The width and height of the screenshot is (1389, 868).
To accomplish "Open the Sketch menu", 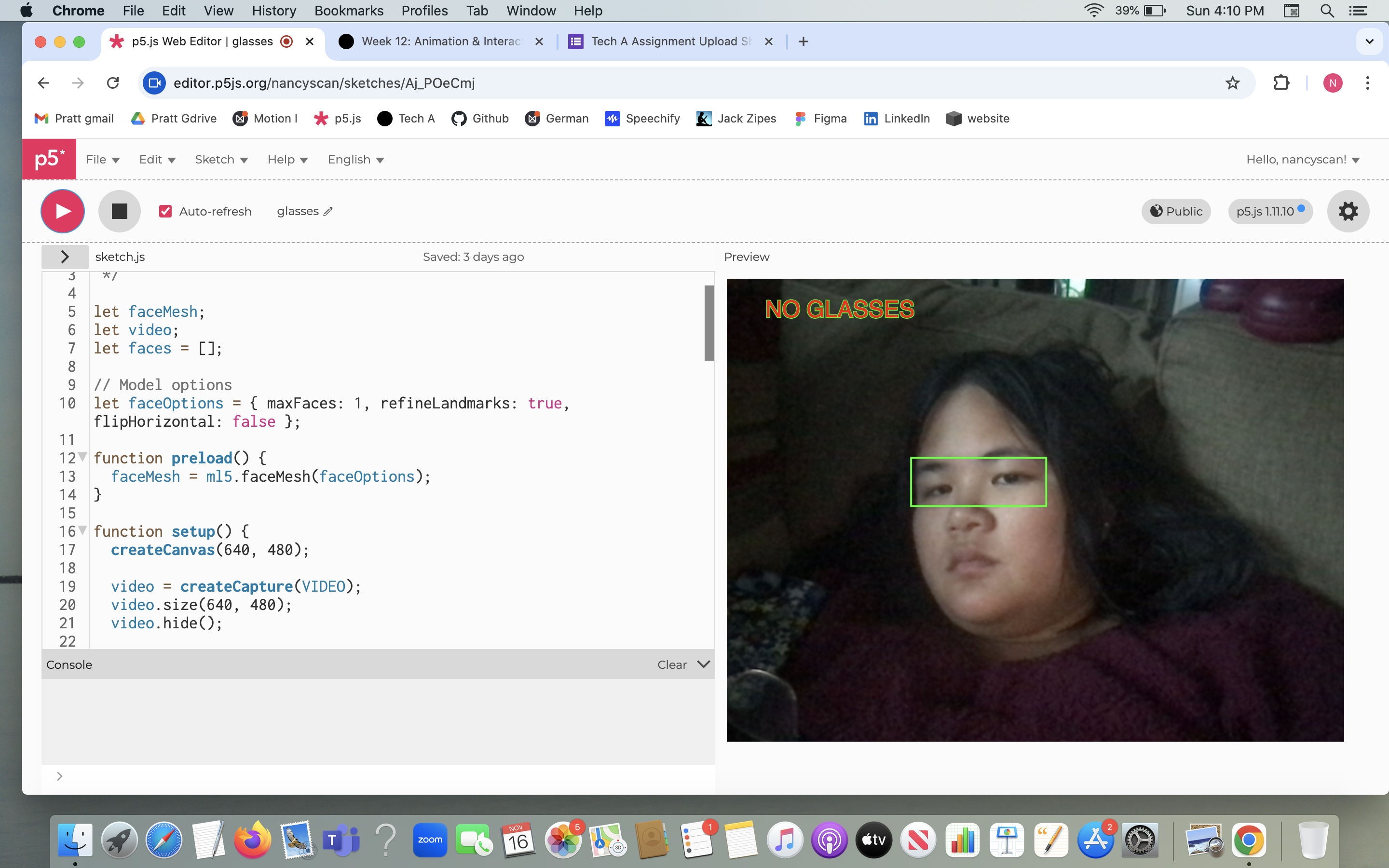I will [220, 160].
